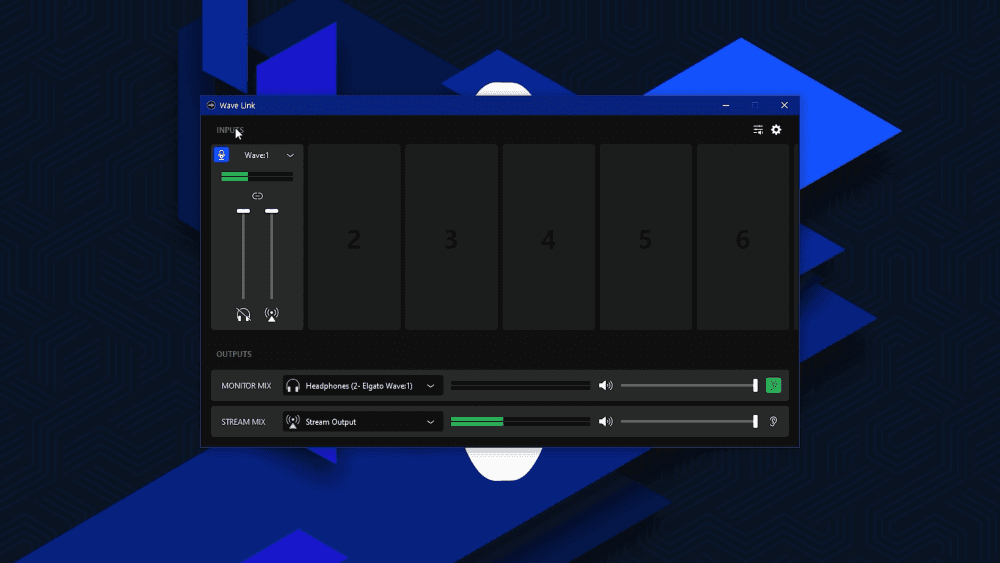Viewport: 1000px width, 563px height.
Task: Click the OUTPUTS section label
Action: (234, 354)
